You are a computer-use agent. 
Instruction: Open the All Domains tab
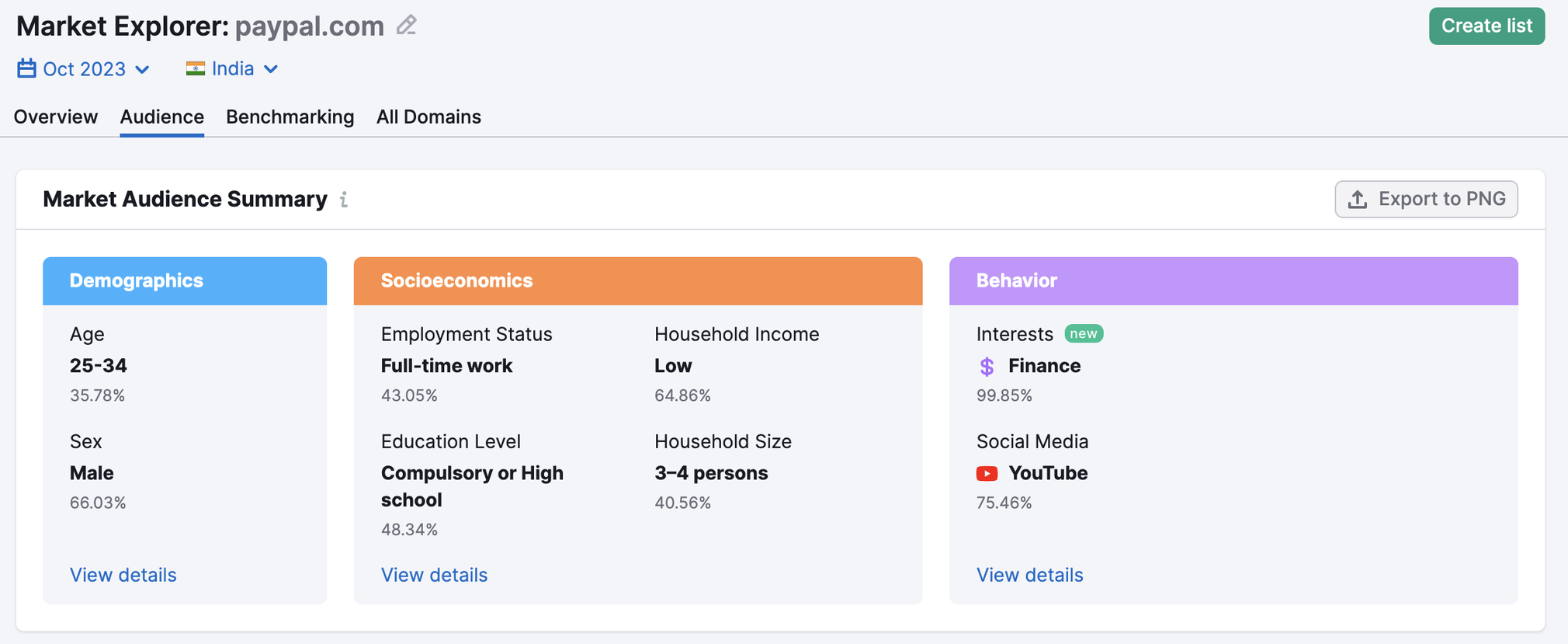tap(428, 117)
